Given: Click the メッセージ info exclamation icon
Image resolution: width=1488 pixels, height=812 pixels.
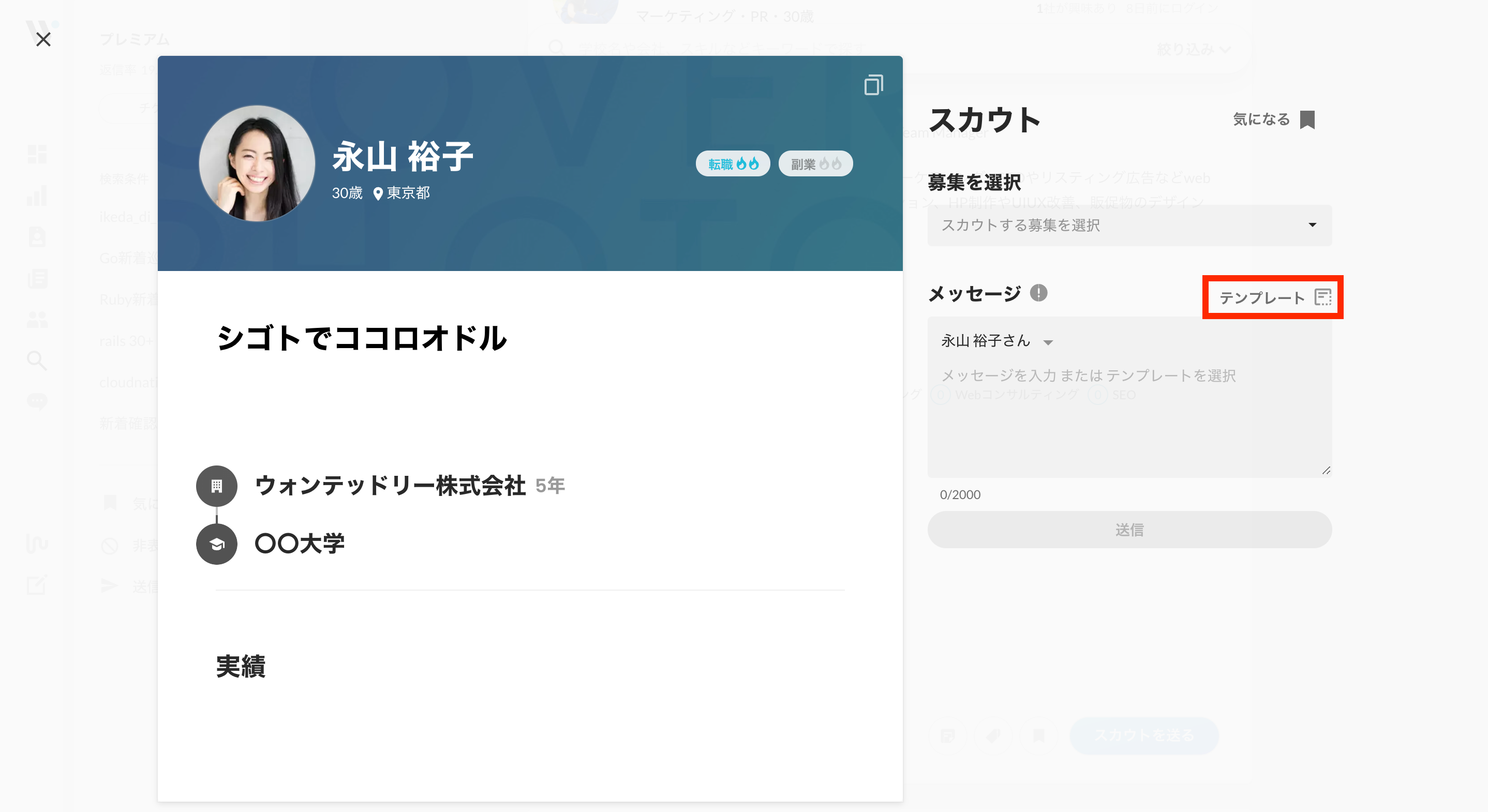Looking at the screenshot, I should pyautogui.click(x=1038, y=293).
